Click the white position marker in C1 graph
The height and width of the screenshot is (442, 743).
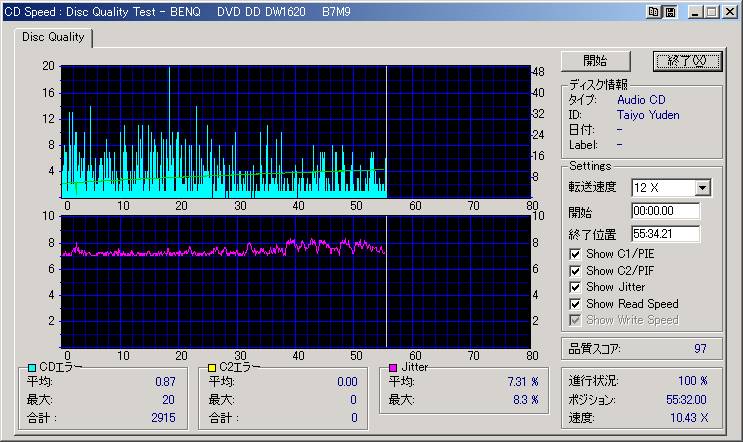[x=386, y=130]
